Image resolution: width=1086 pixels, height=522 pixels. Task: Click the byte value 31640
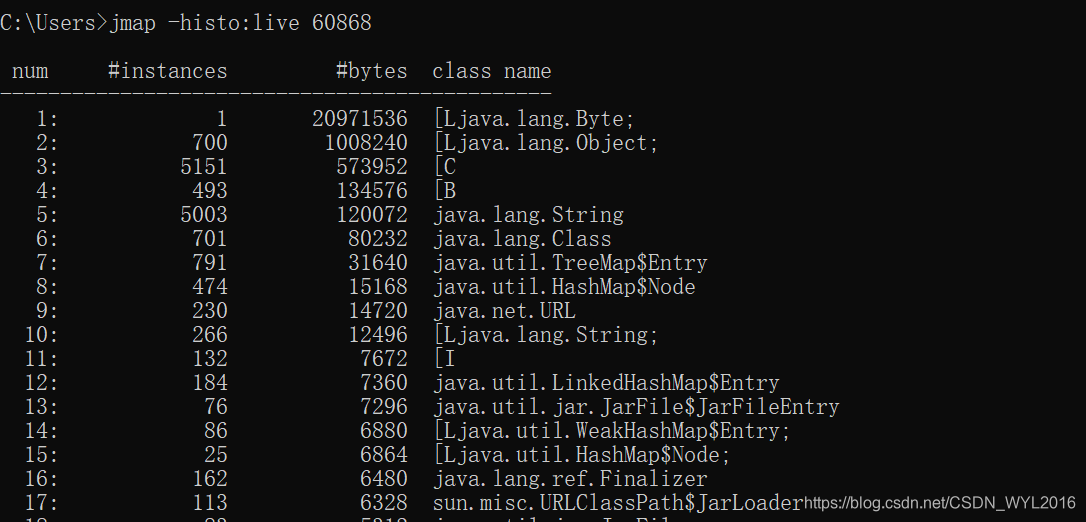pyautogui.click(x=377, y=263)
